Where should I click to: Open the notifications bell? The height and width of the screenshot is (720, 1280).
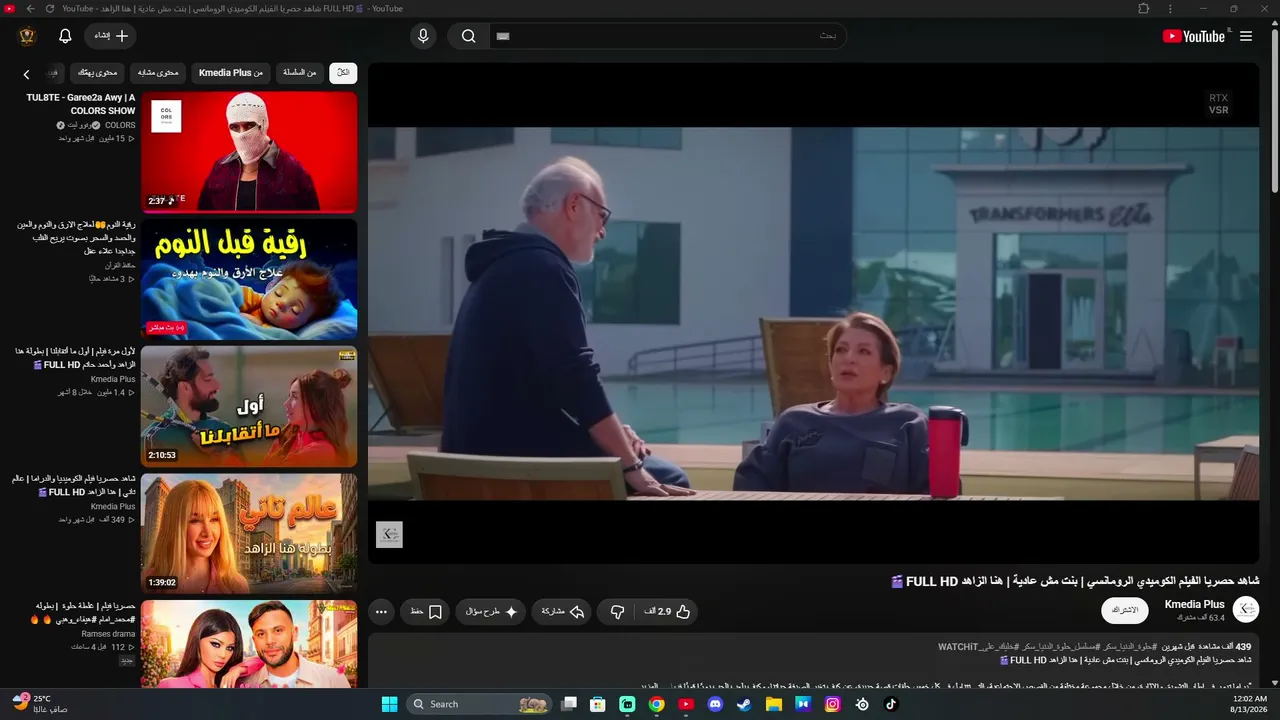tap(65, 36)
